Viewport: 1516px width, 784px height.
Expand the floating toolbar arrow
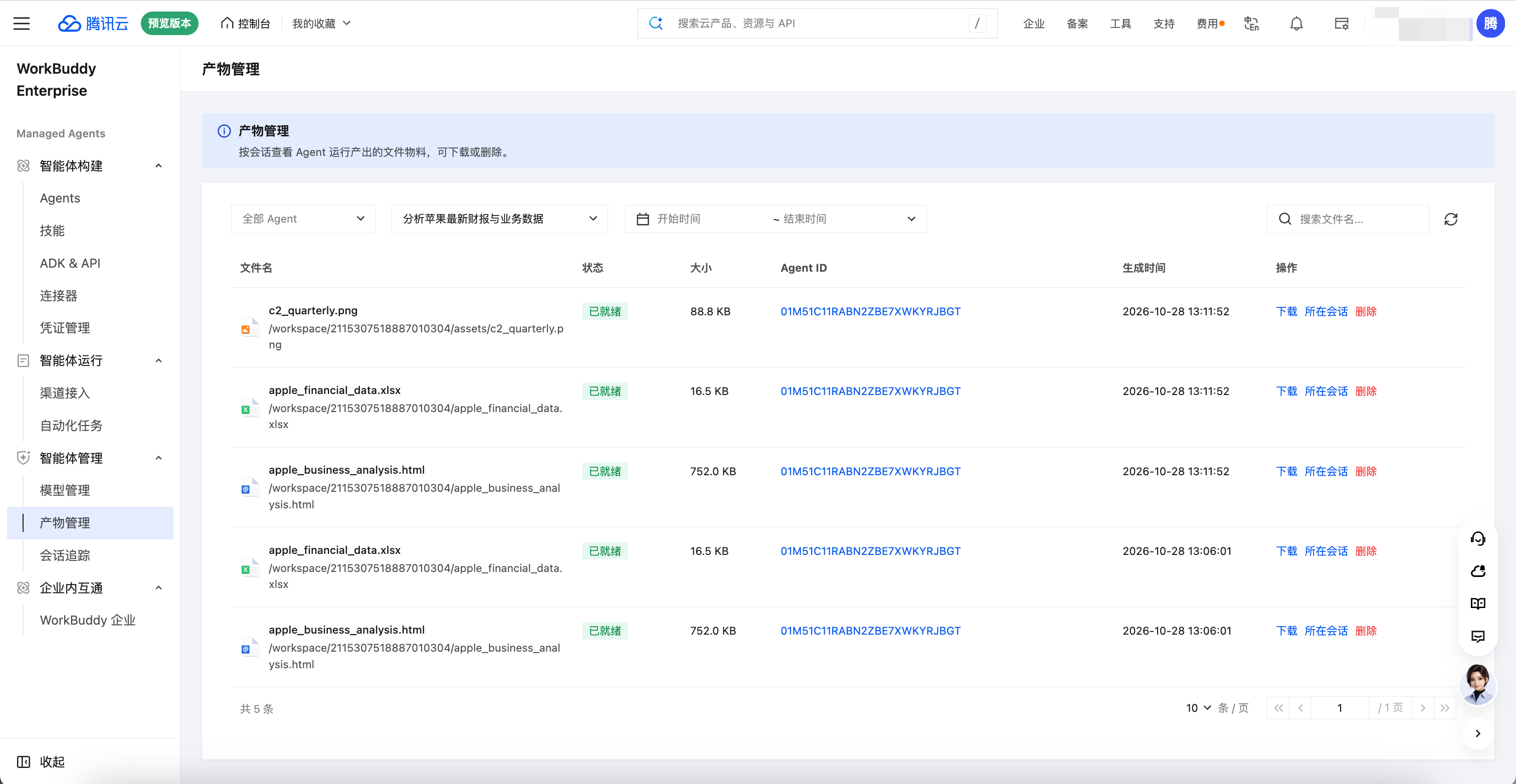click(1478, 733)
